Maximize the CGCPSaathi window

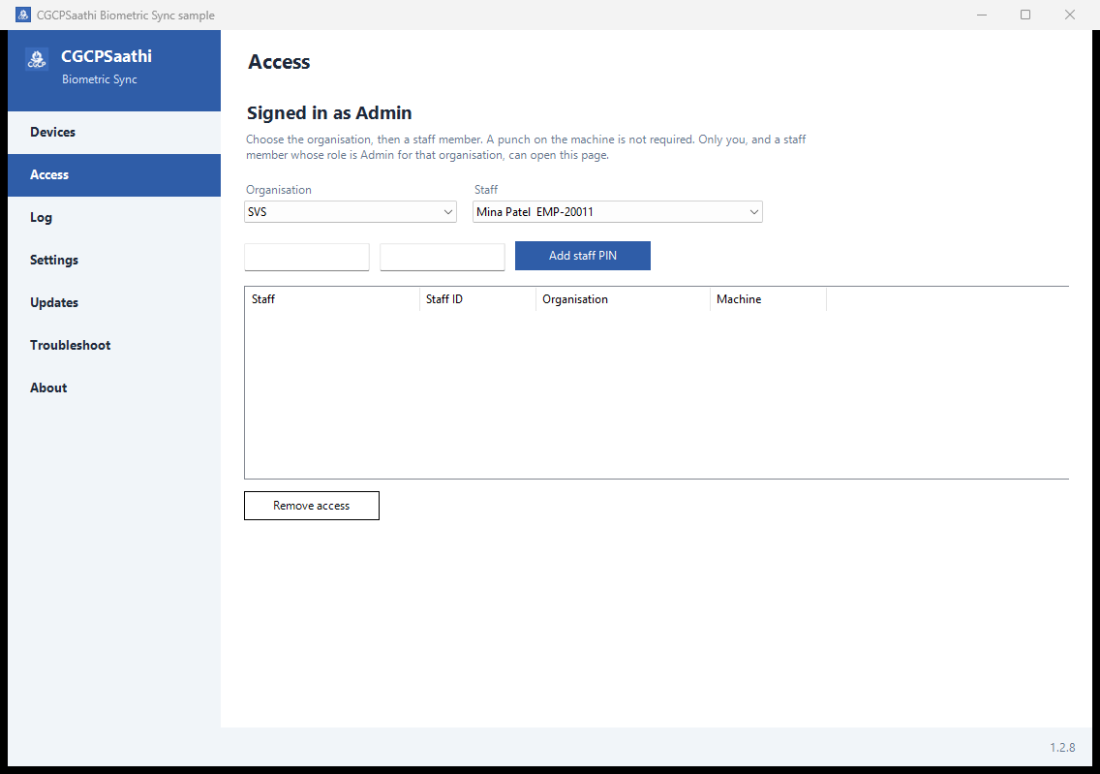[x=1025, y=15]
